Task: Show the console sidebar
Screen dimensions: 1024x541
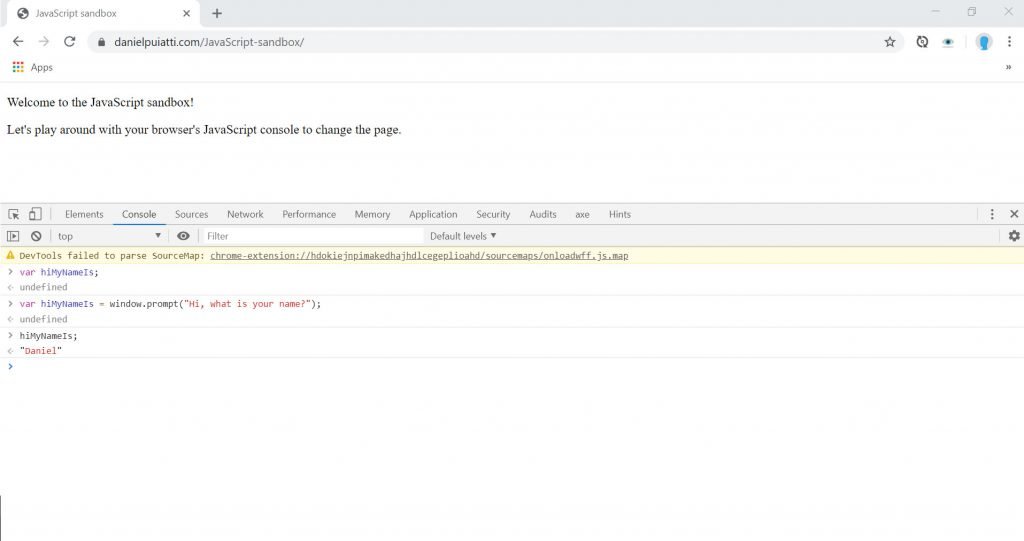Action: [13, 236]
